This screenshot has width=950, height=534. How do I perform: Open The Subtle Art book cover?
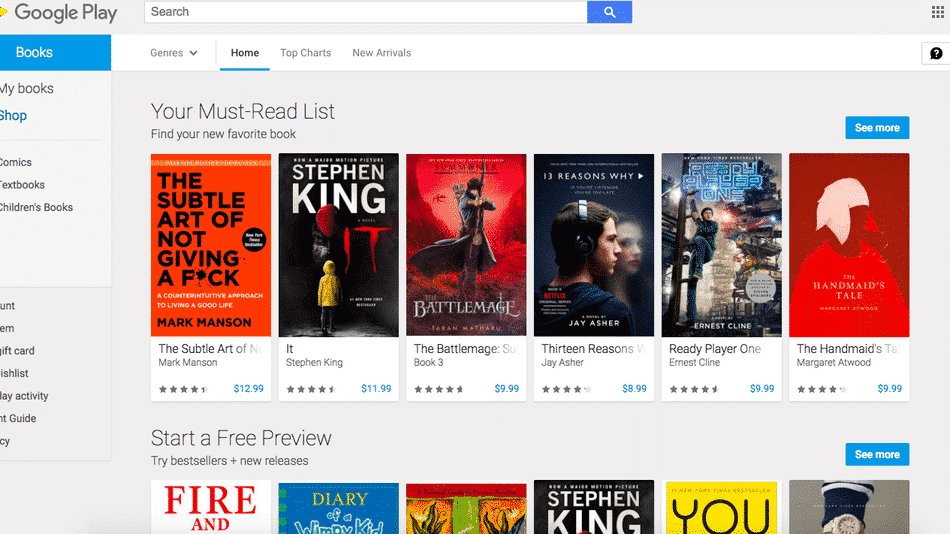coord(211,245)
